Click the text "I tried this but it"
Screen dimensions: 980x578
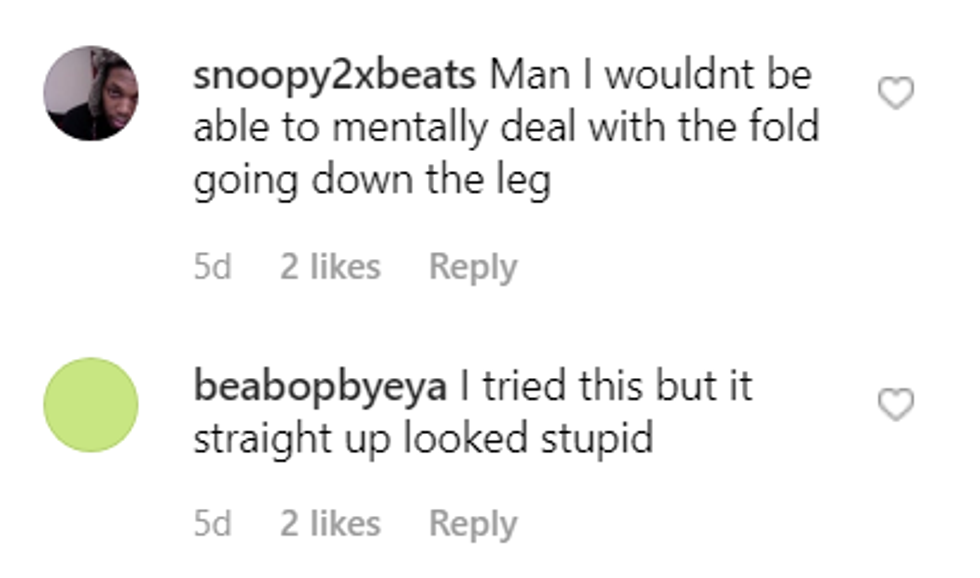click(x=605, y=387)
